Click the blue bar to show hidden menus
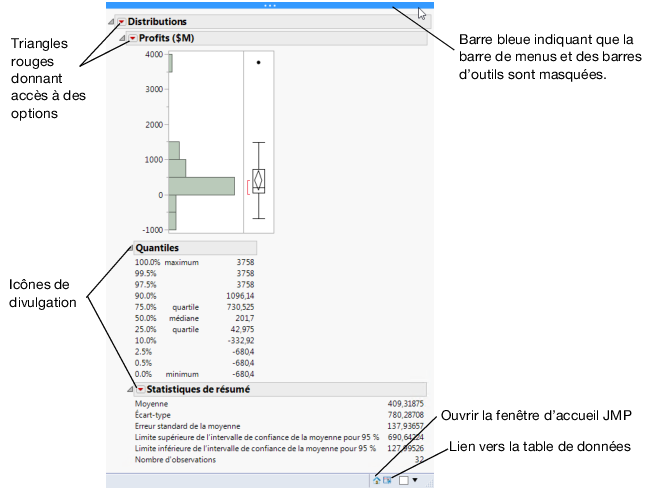Image resolution: width=660 pixels, height=493 pixels. pos(270,5)
